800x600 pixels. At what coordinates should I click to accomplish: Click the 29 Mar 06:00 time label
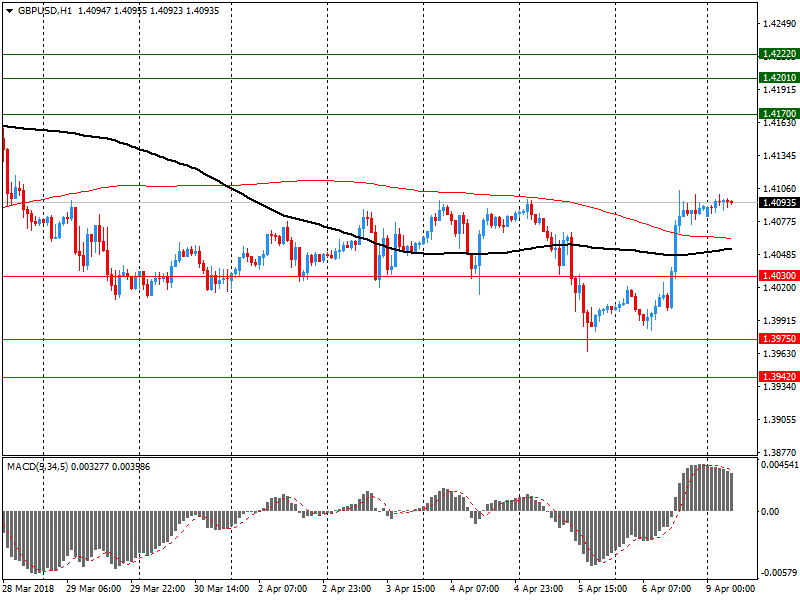tap(93, 589)
